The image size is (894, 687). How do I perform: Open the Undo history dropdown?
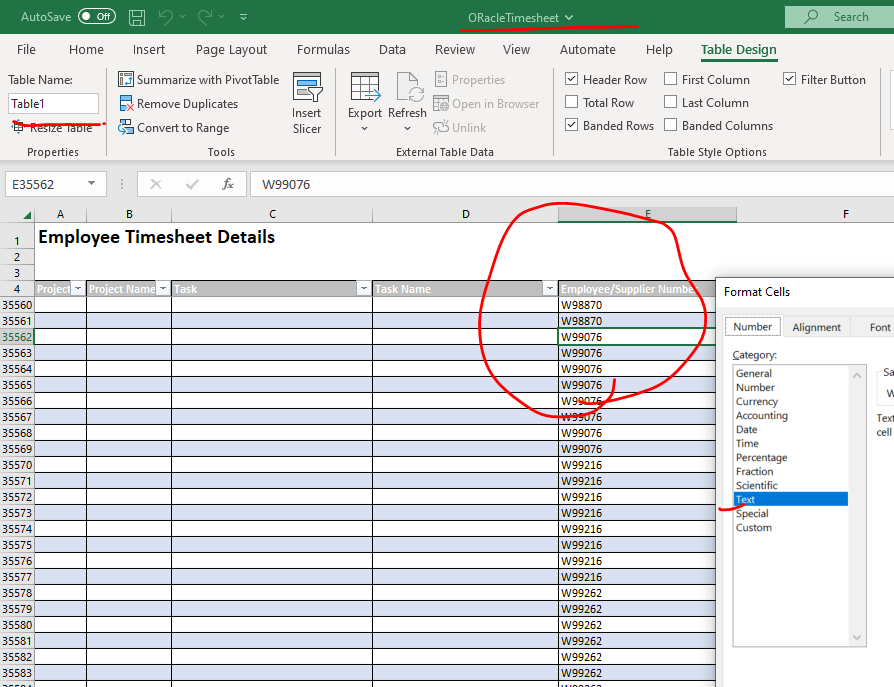(182, 17)
